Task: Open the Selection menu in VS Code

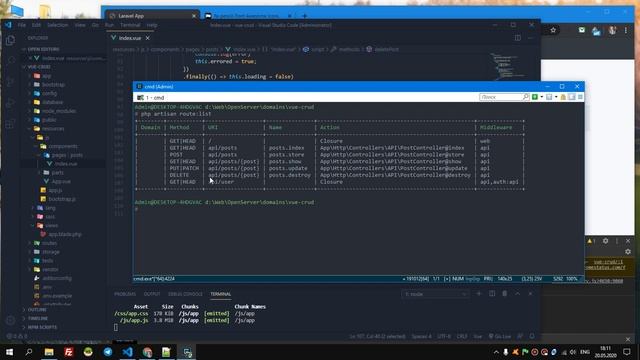Action: pos(58,25)
